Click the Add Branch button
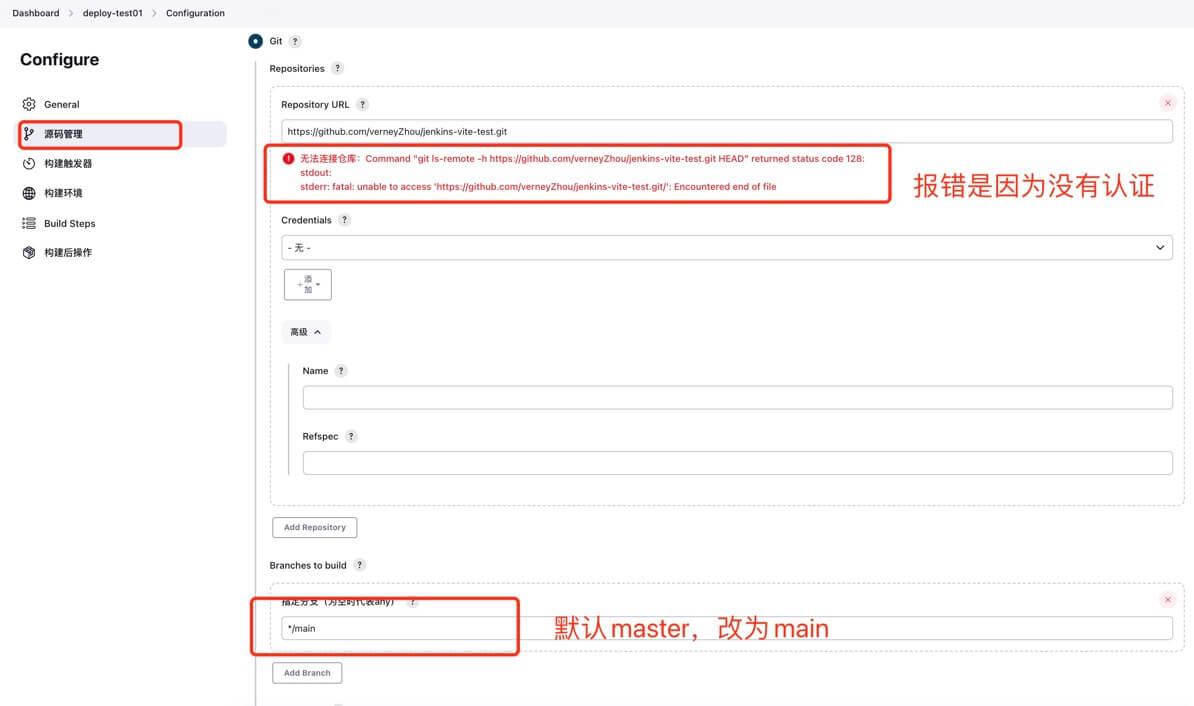1194x706 pixels. pos(307,673)
